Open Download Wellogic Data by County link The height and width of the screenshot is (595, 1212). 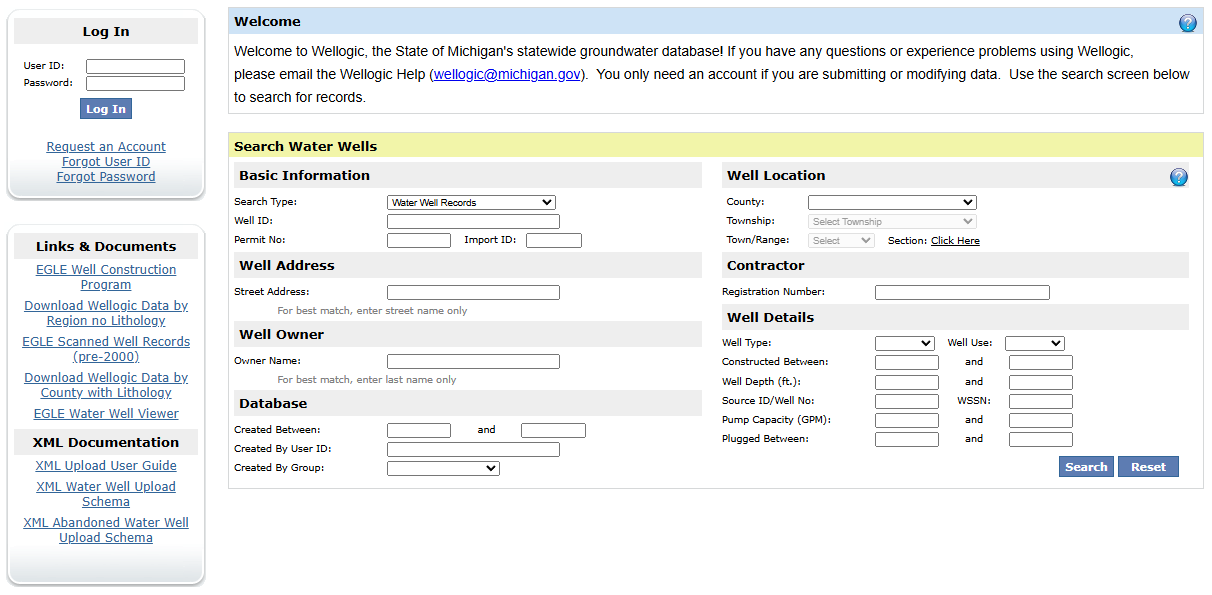tap(106, 385)
